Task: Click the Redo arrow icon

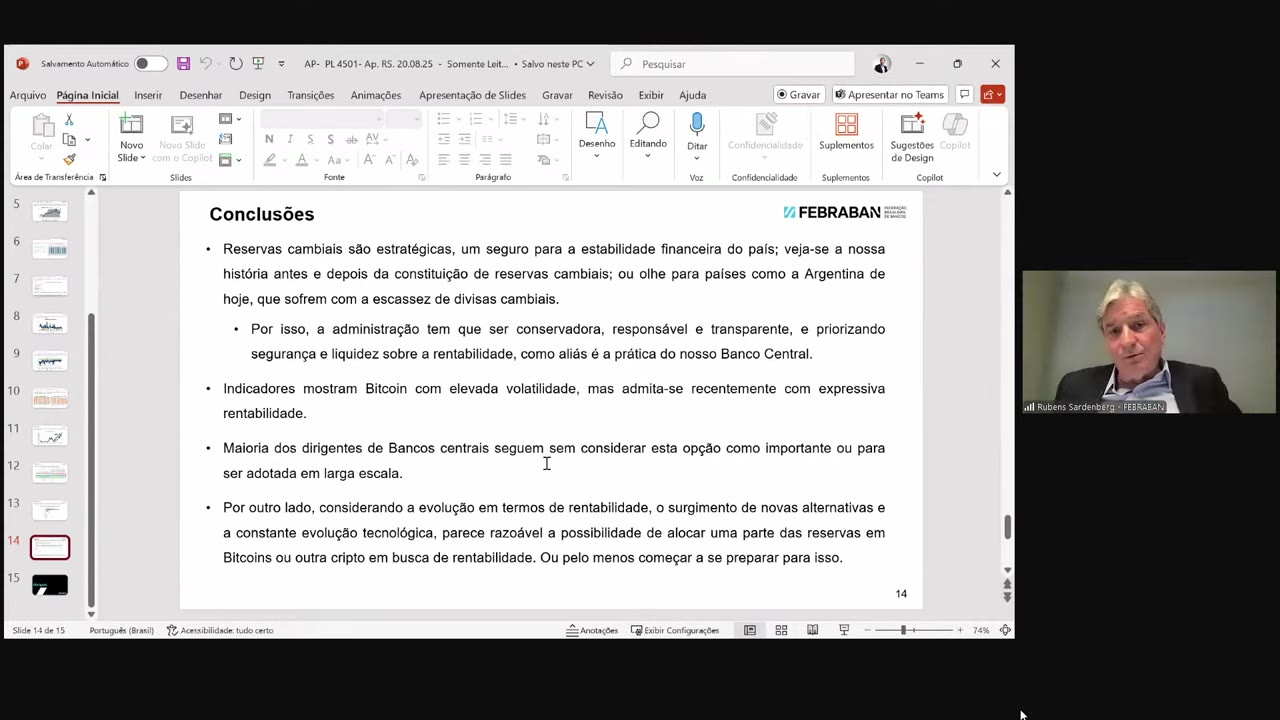Action: click(235, 64)
